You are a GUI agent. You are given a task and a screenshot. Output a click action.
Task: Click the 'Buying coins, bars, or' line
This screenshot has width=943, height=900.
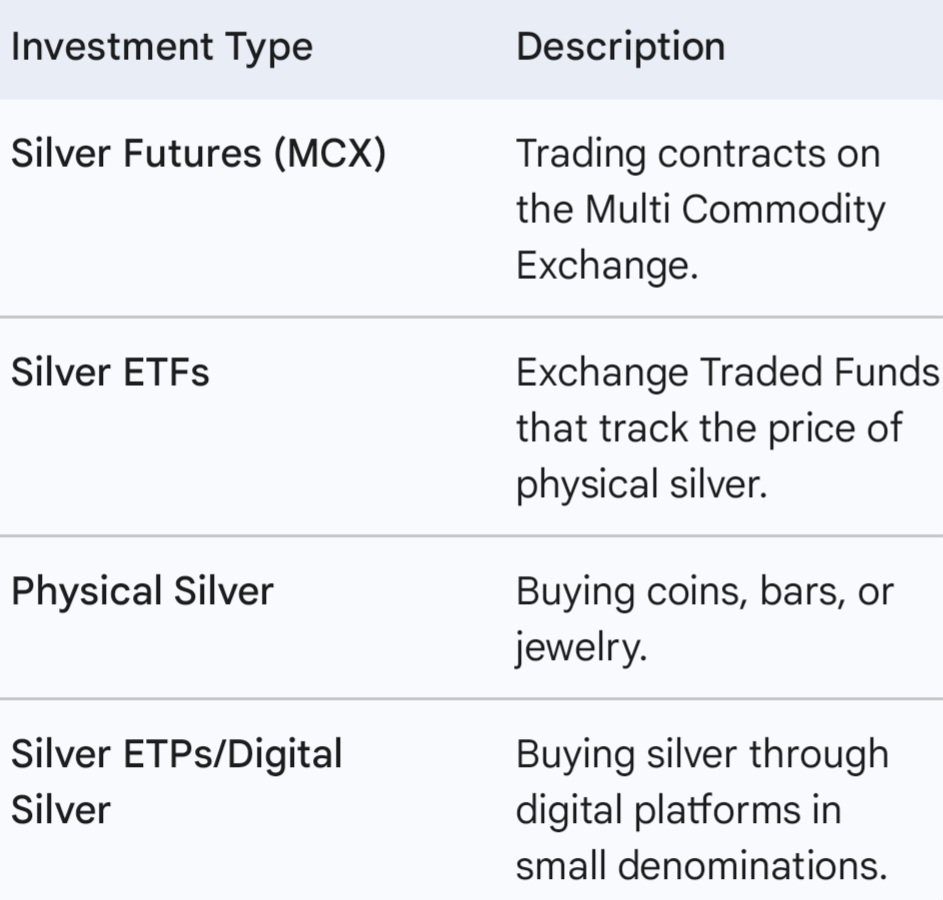point(704,591)
